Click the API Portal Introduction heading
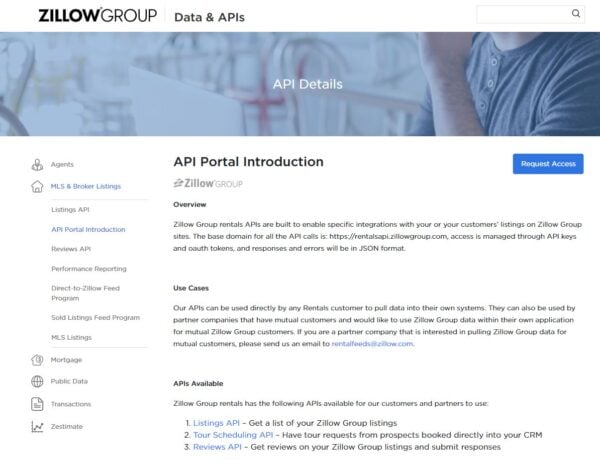Image resolution: width=600 pixels, height=470 pixels. click(248, 162)
